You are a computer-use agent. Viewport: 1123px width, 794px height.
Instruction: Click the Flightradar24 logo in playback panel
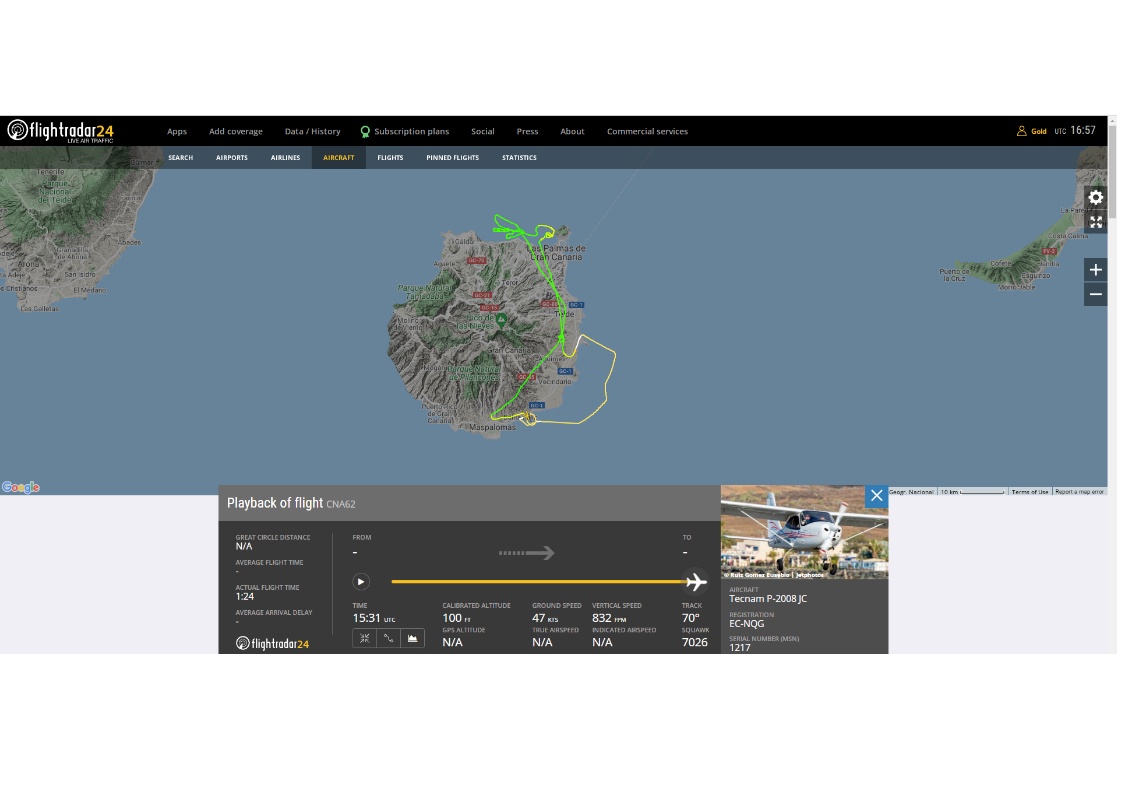(x=272, y=644)
